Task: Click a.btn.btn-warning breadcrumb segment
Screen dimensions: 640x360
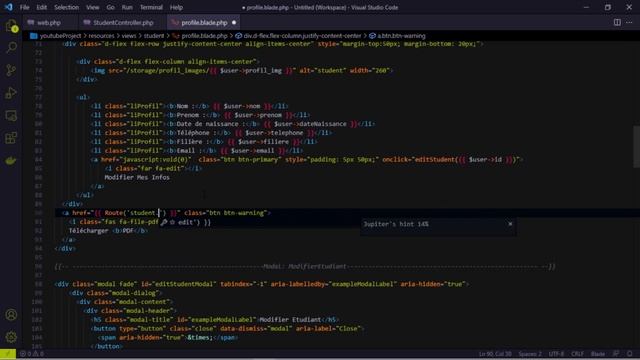Action: pyautogui.click(x=401, y=36)
